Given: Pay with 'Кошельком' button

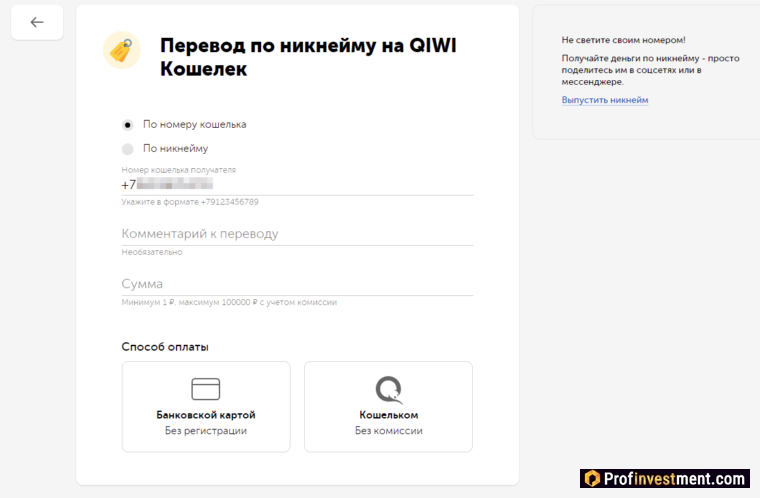Looking at the screenshot, I should 388,407.
